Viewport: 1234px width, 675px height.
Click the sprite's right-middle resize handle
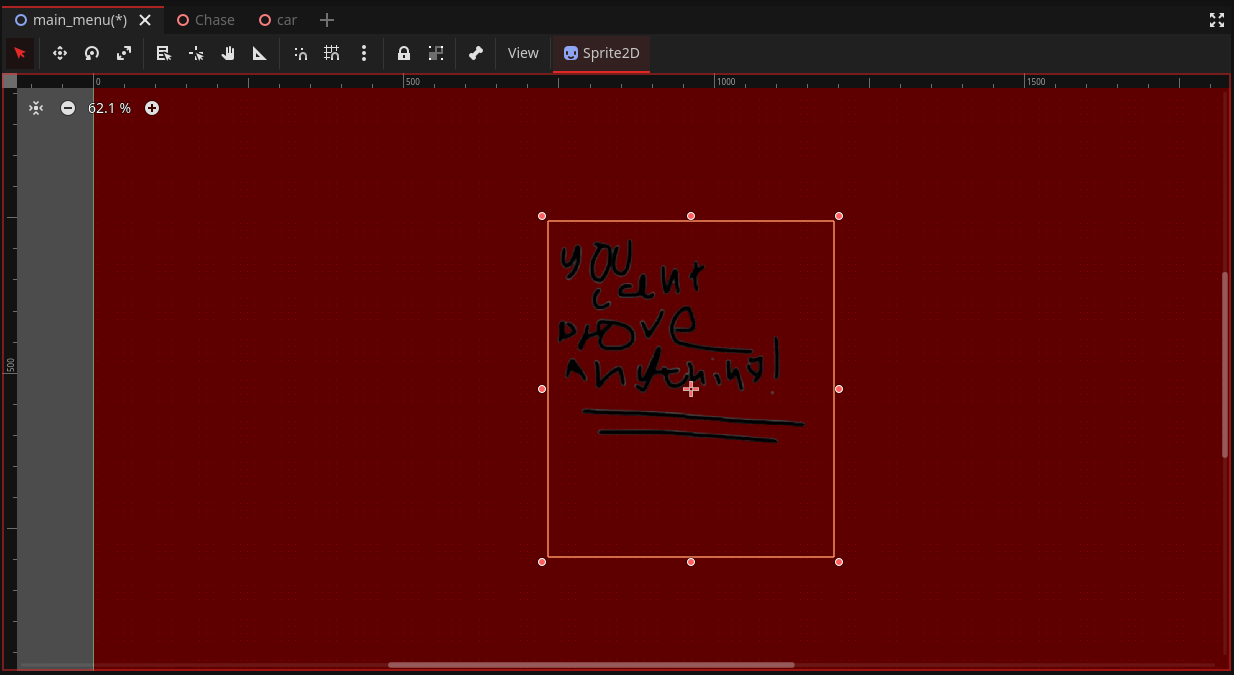point(839,389)
